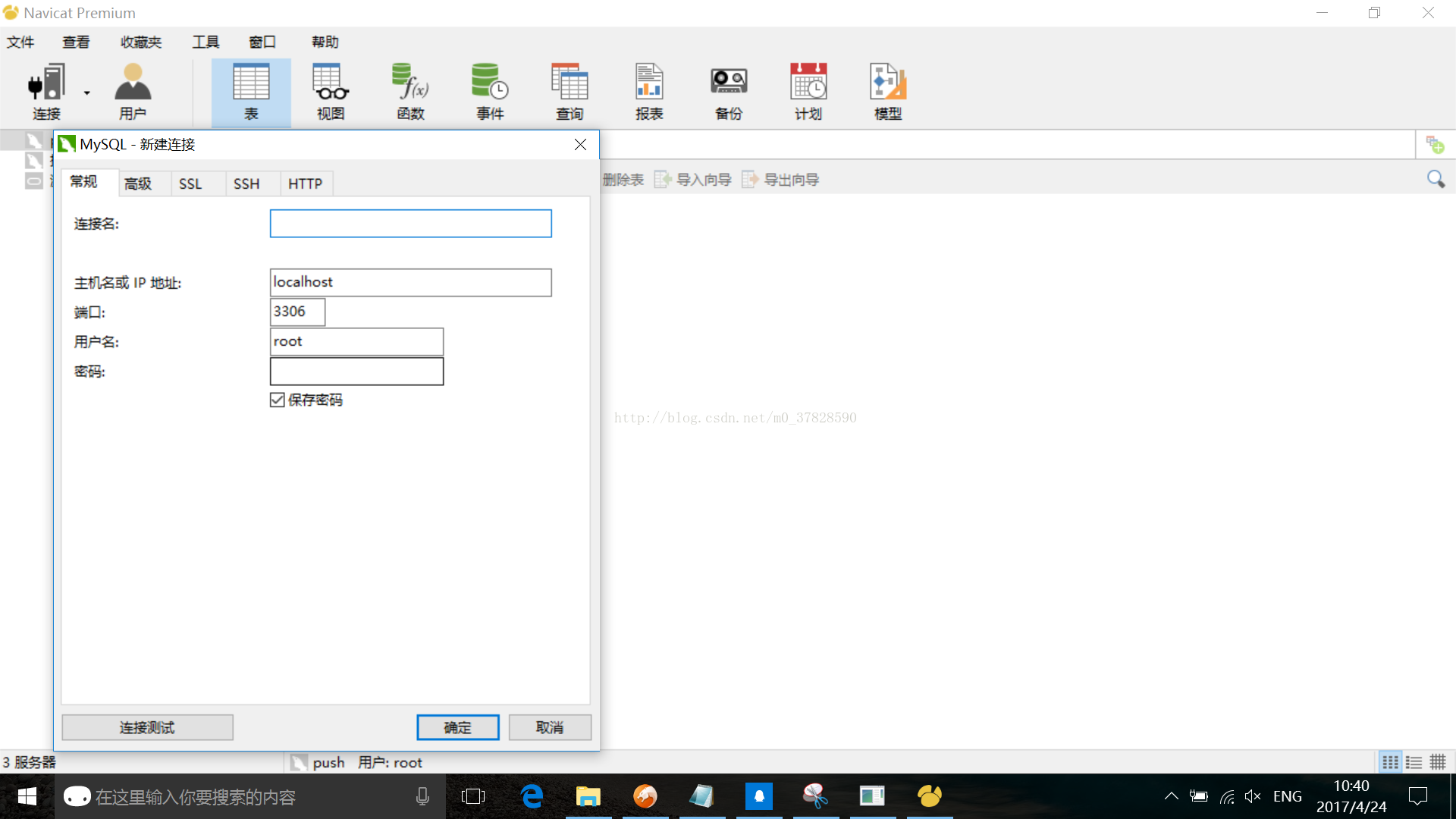Viewport: 1456px width, 819px height.
Task: Click the Cortana search box
Action: (x=250, y=796)
